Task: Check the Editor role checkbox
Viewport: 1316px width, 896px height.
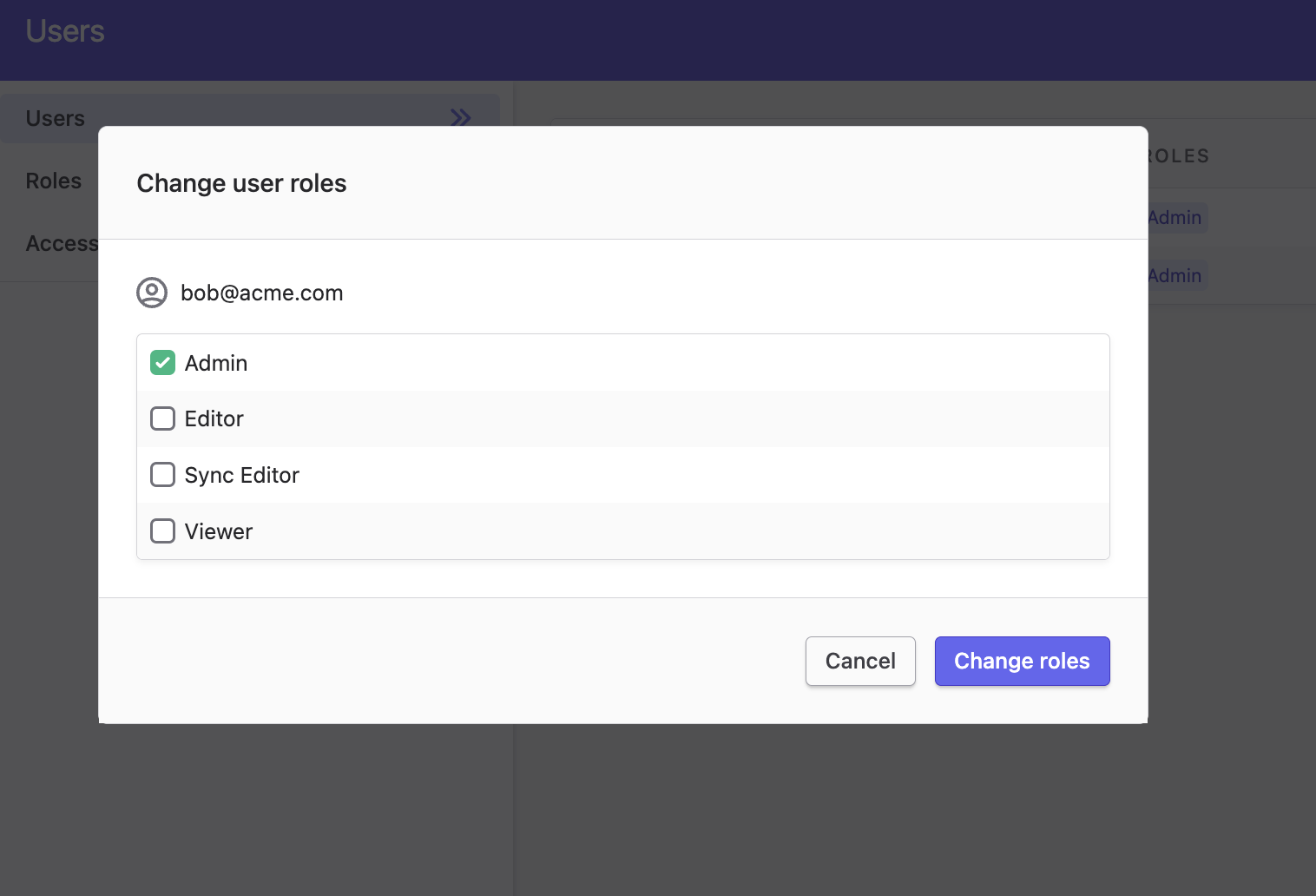Action: [162, 418]
